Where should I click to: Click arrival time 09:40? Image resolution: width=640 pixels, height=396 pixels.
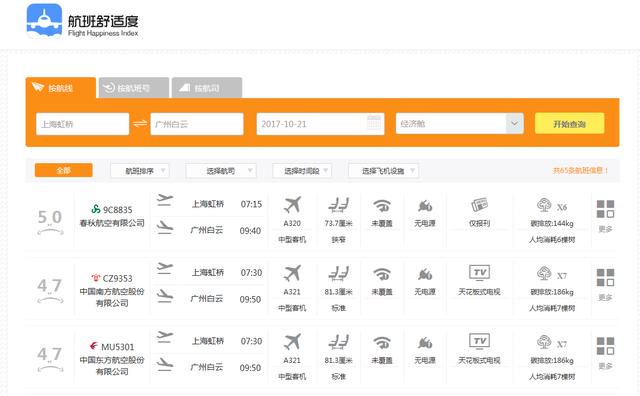pos(250,231)
